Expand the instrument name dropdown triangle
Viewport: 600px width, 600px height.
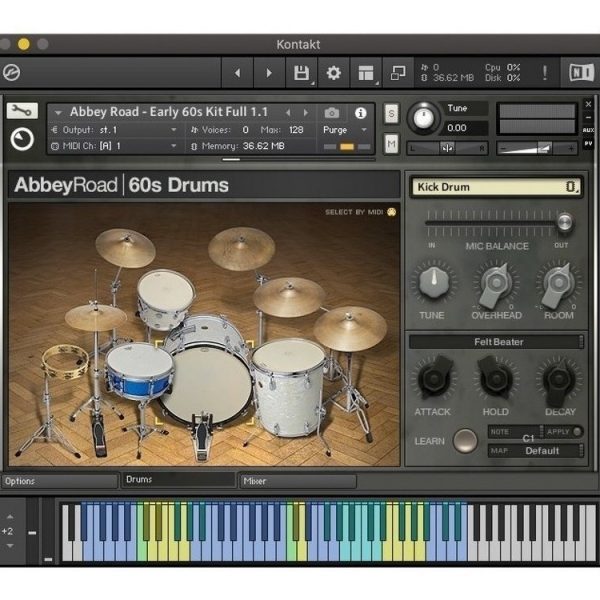coord(58,113)
